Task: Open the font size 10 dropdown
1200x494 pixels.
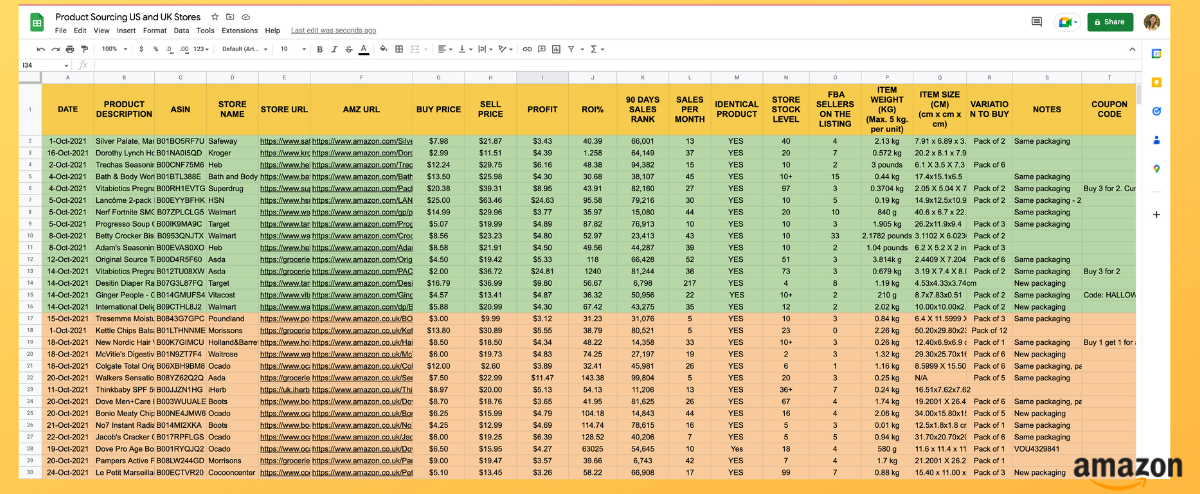Action: [292, 48]
